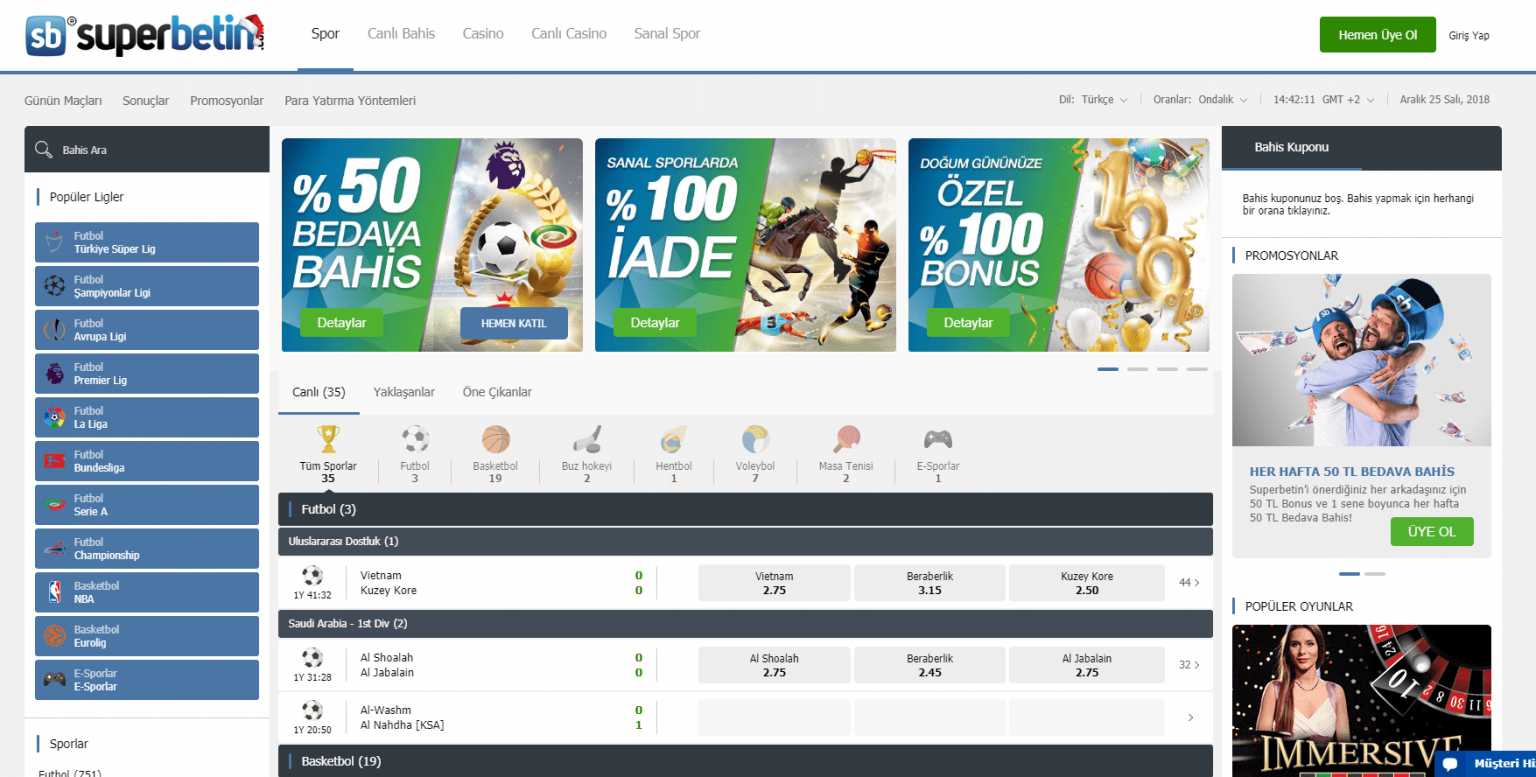
Task: Open the Canlı Casino menu item
Action: [568, 34]
